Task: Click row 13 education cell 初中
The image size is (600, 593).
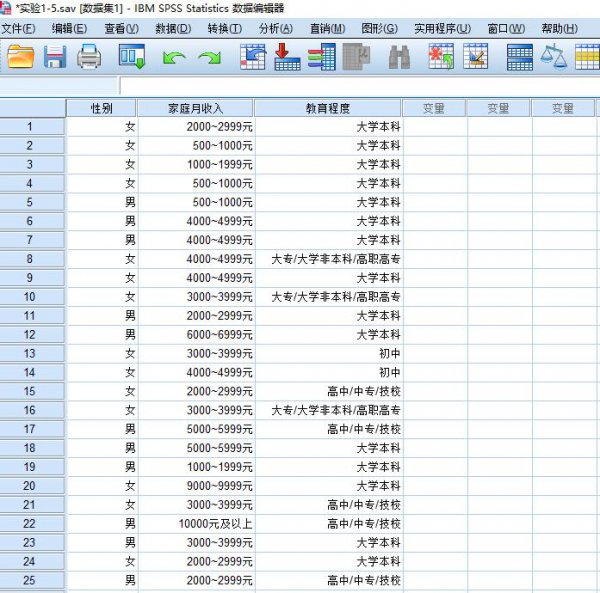Action: [x=329, y=354]
